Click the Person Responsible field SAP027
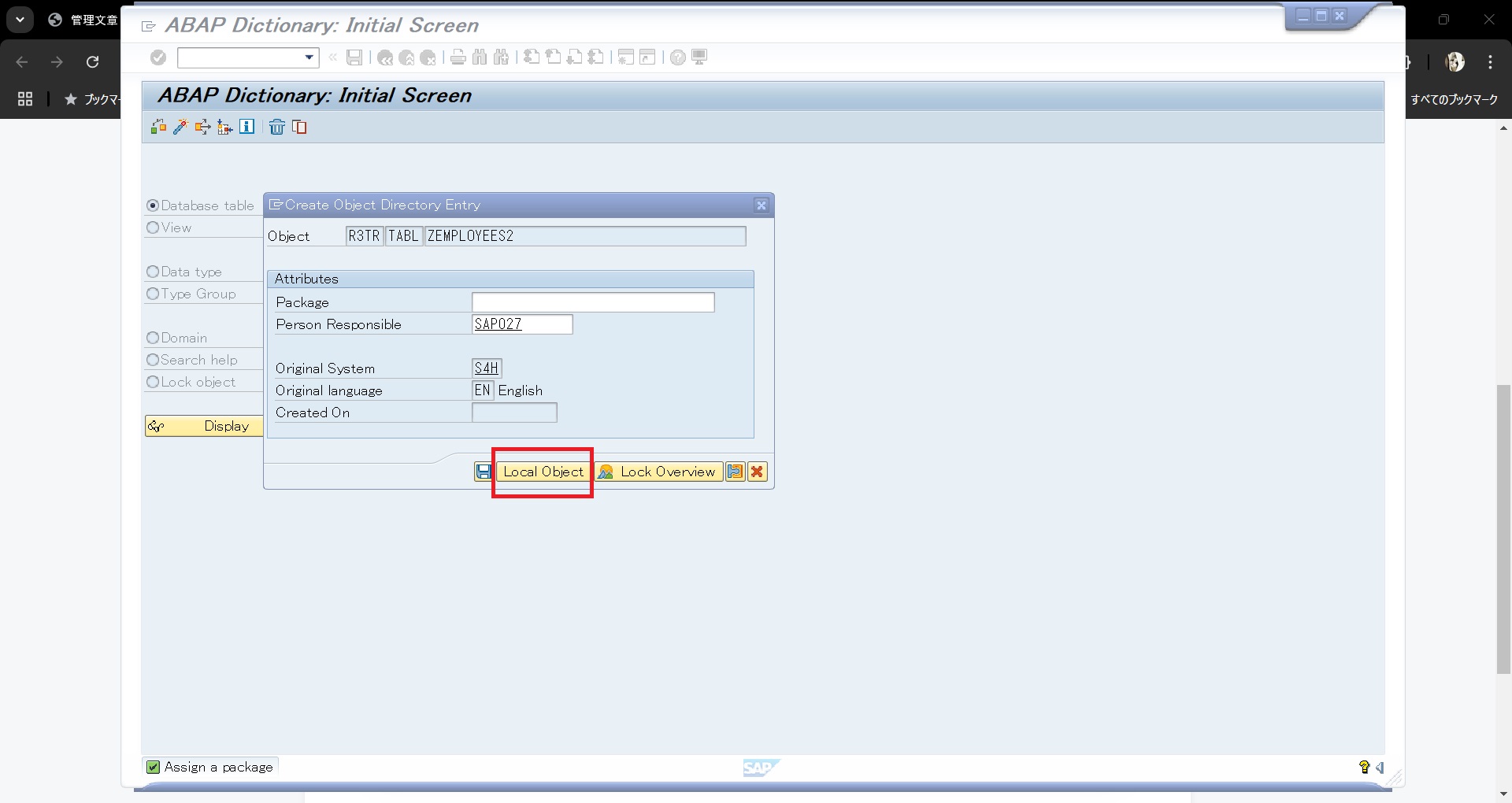This screenshot has width=1512, height=803. point(522,324)
